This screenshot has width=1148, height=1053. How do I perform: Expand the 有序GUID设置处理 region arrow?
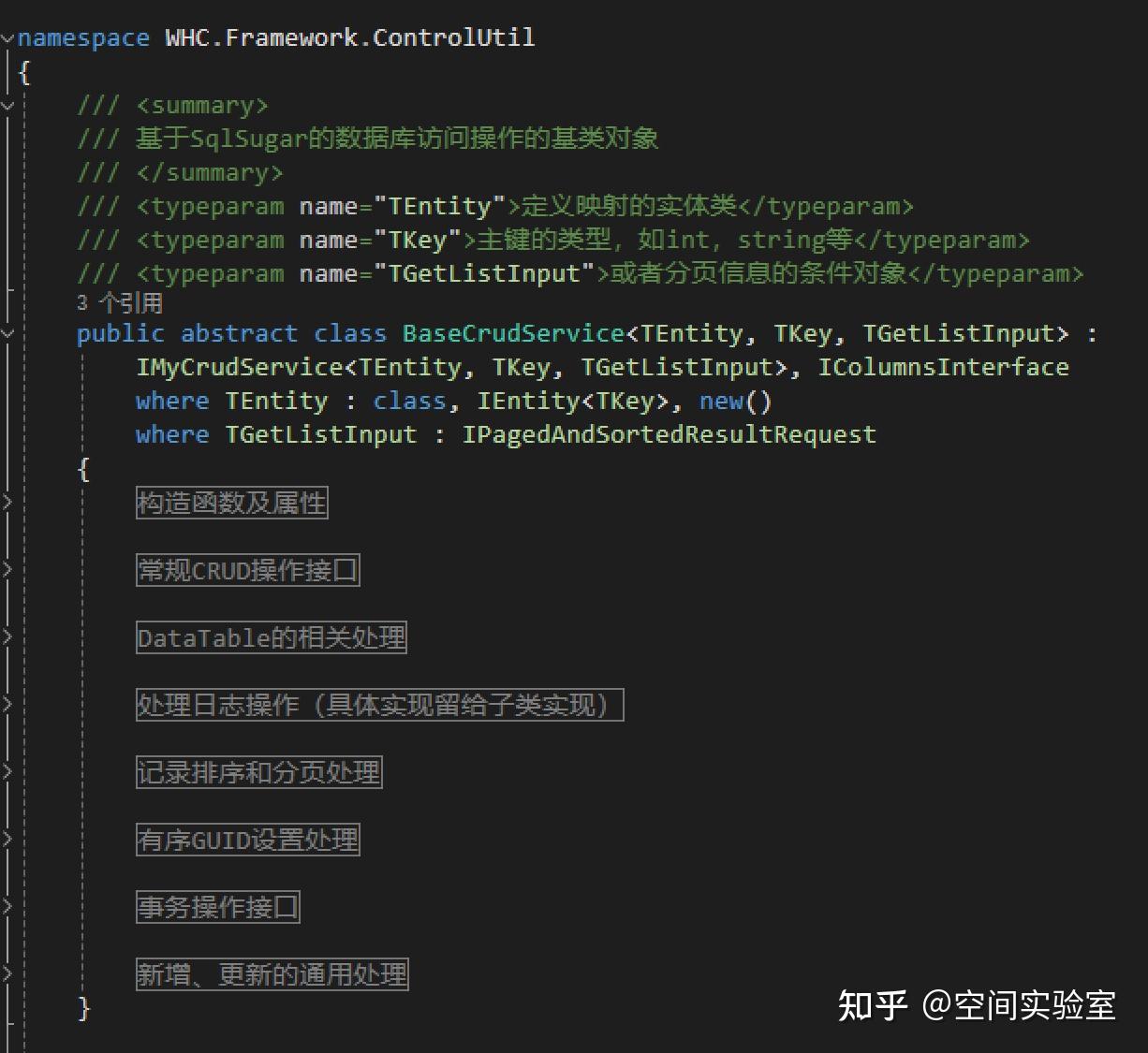tap(7, 840)
